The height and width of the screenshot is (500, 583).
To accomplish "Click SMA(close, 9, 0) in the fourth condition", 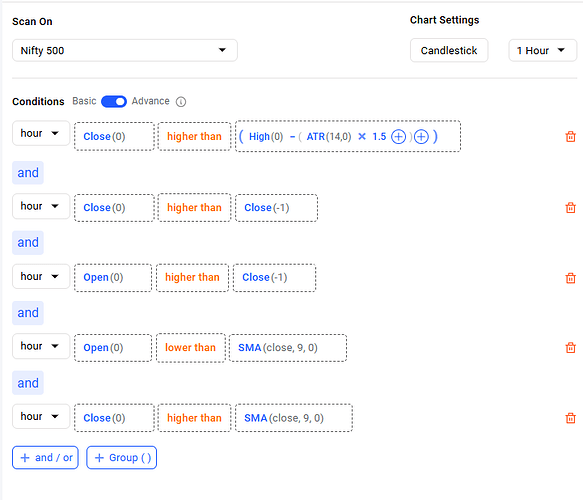I will point(288,348).
